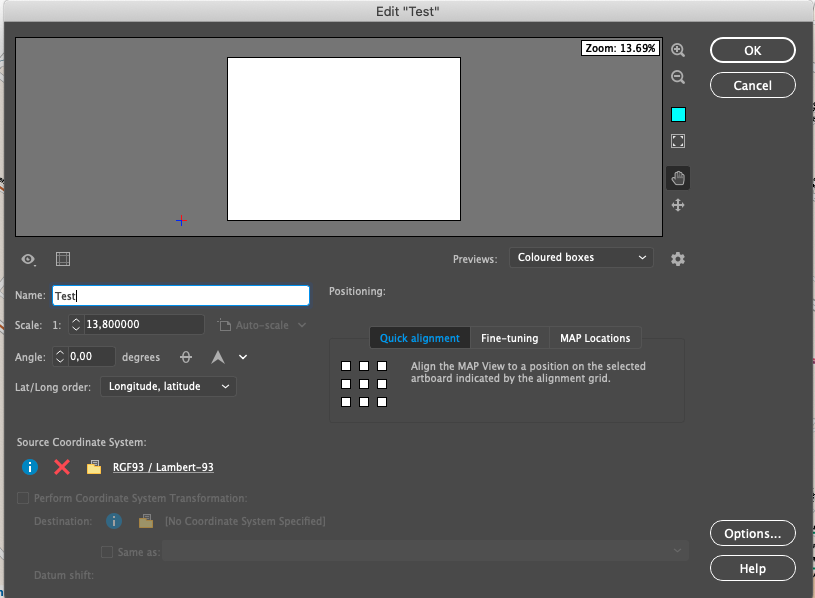Open the preview settings gear
This screenshot has height=598, width=815.
pyautogui.click(x=678, y=259)
